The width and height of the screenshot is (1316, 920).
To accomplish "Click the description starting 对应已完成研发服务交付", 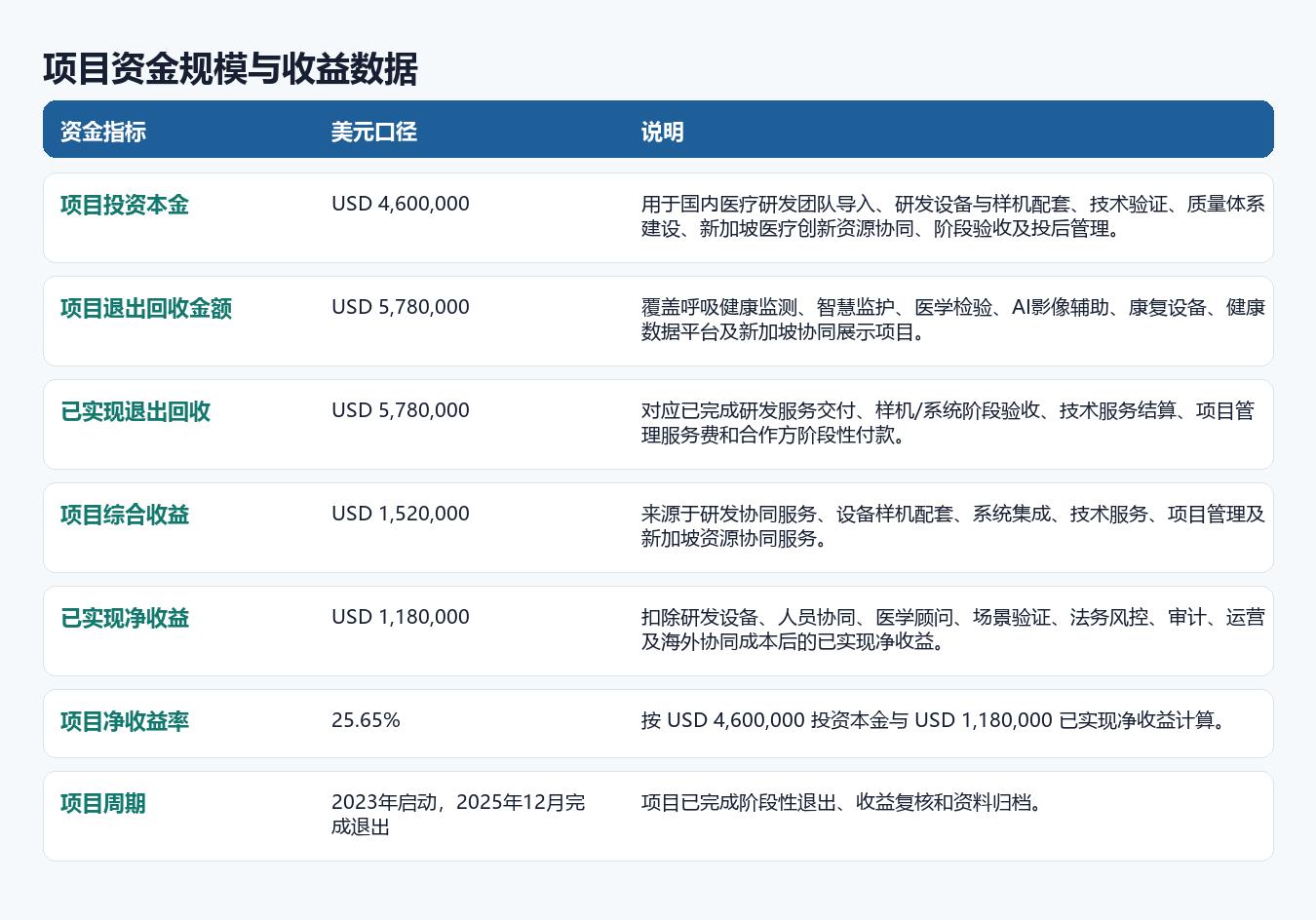I will click(948, 423).
